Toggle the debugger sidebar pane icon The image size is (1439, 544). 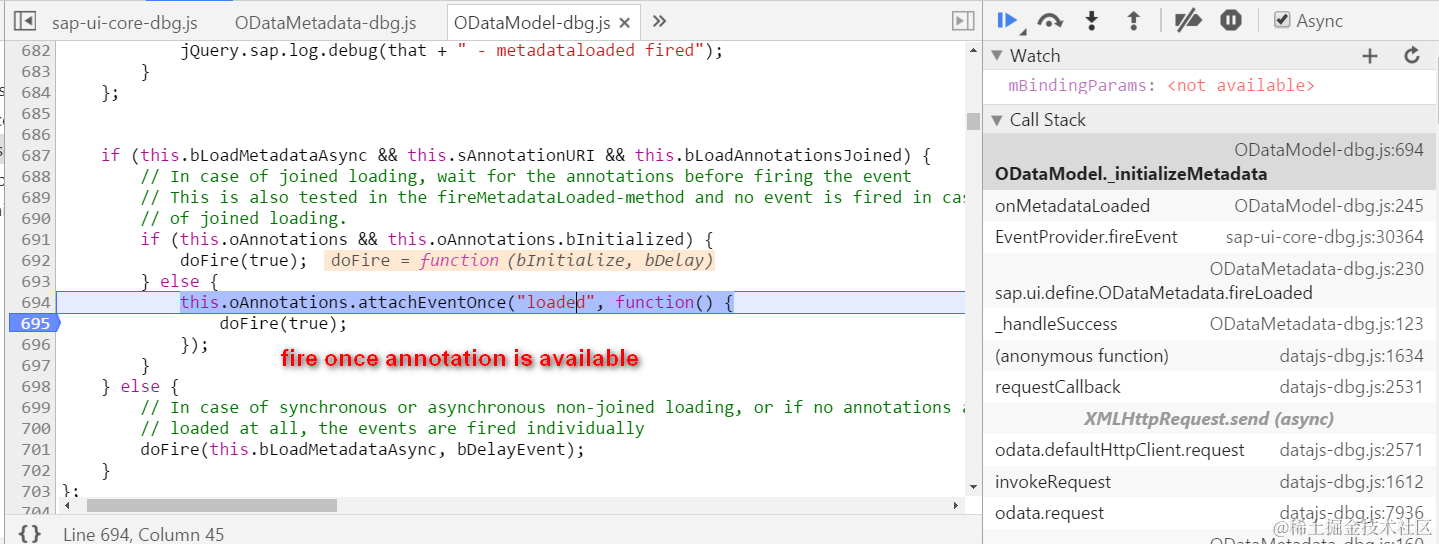tap(962, 21)
